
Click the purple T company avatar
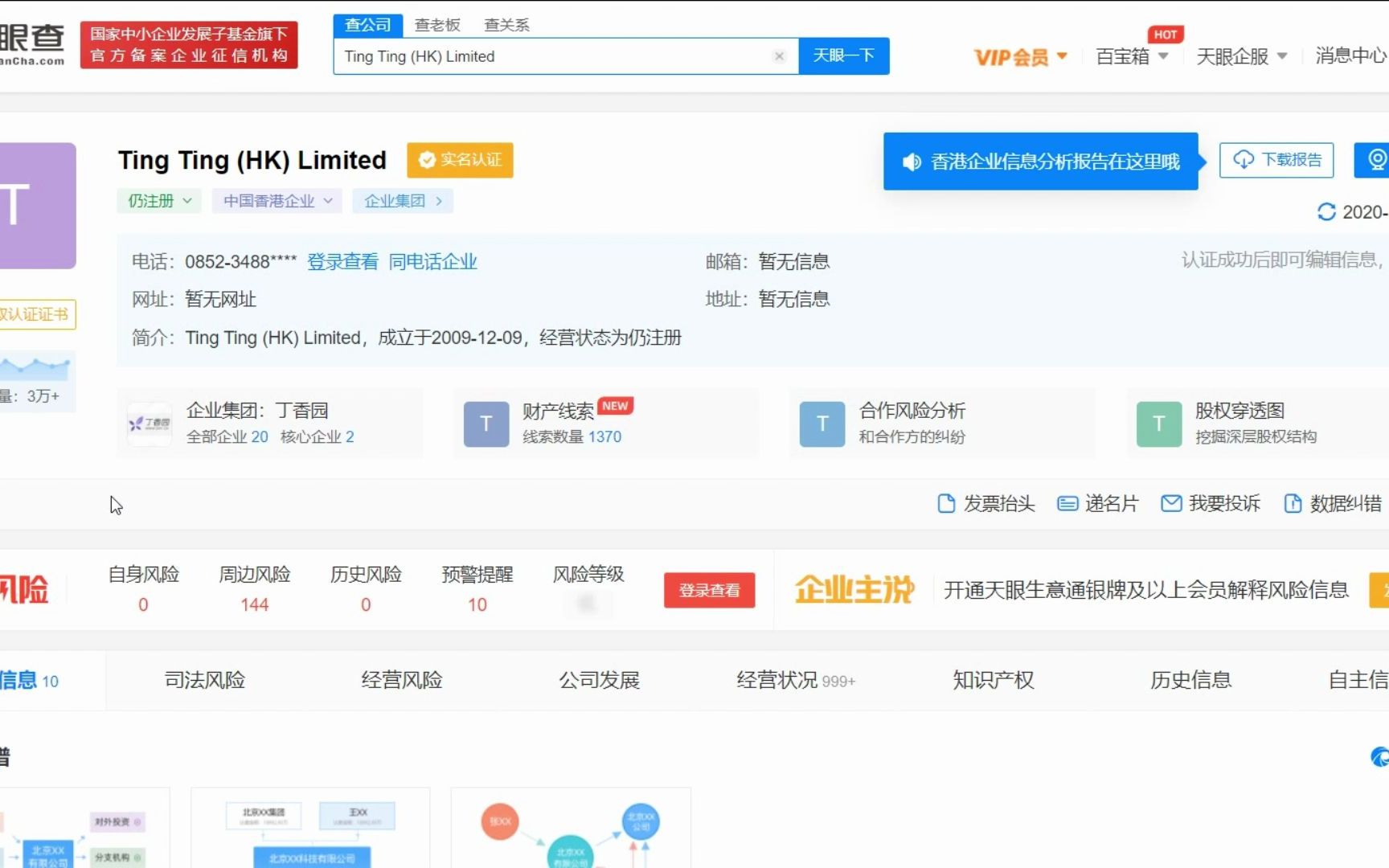click(x=38, y=206)
